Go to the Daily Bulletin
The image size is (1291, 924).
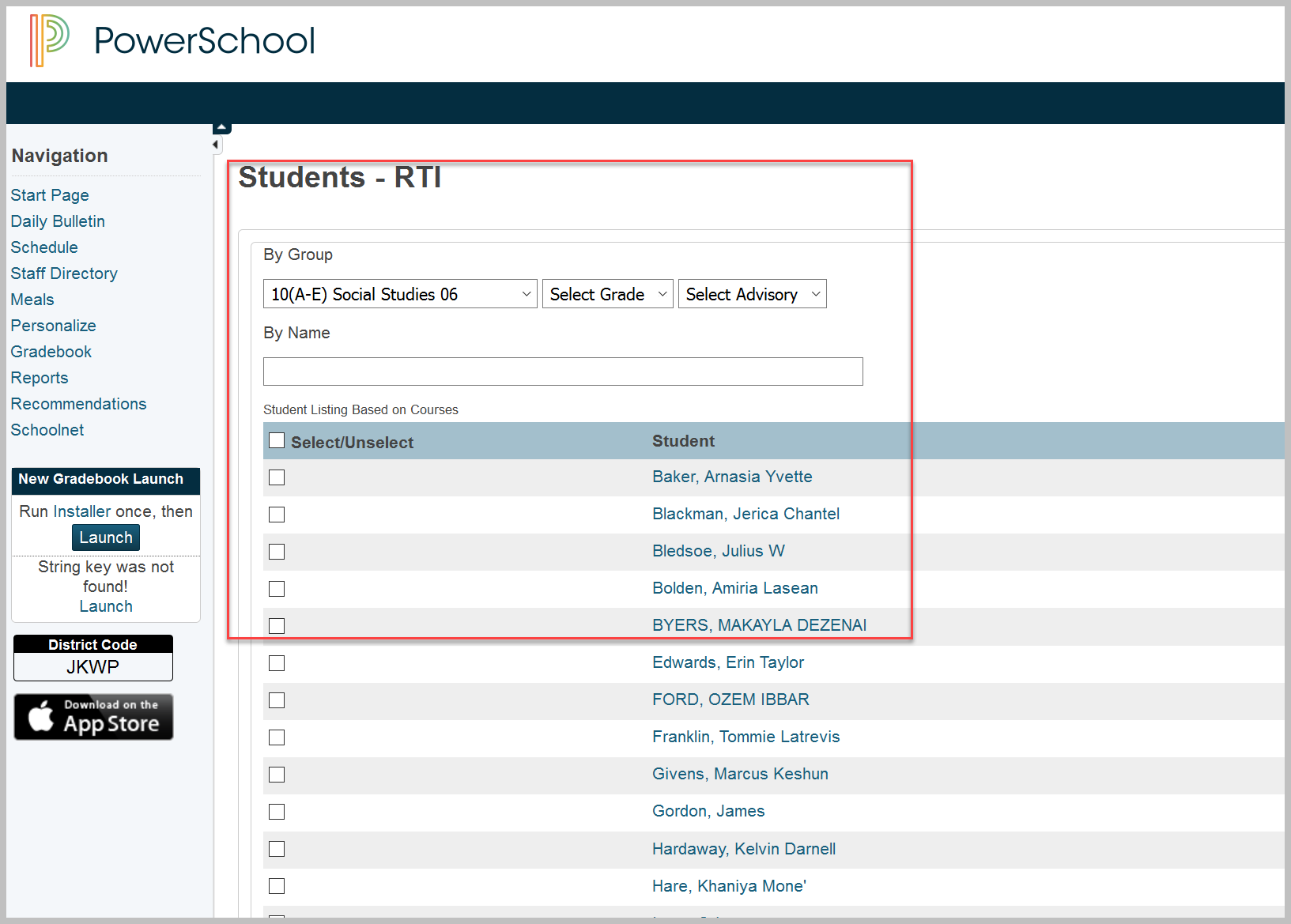[57, 221]
